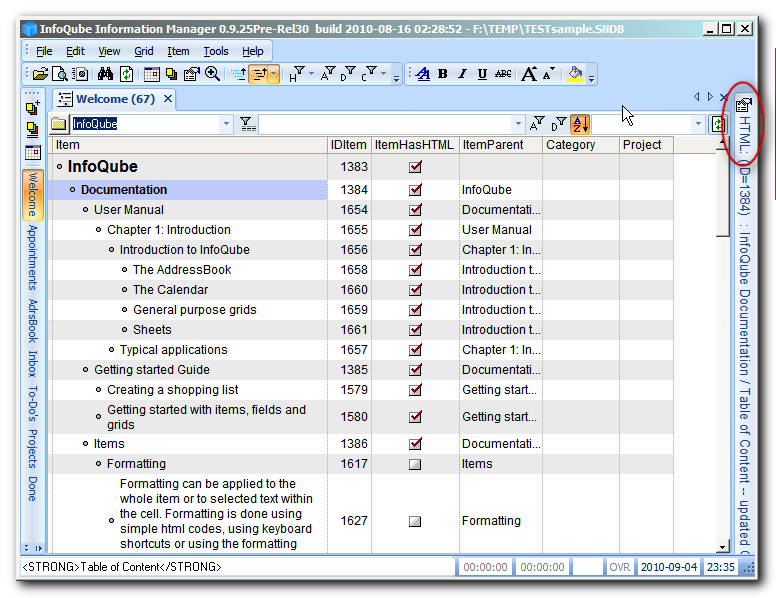Toggle ItemHasHTML checkbox for InfoQube row
The height and width of the screenshot is (598, 776).
pyautogui.click(x=415, y=167)
